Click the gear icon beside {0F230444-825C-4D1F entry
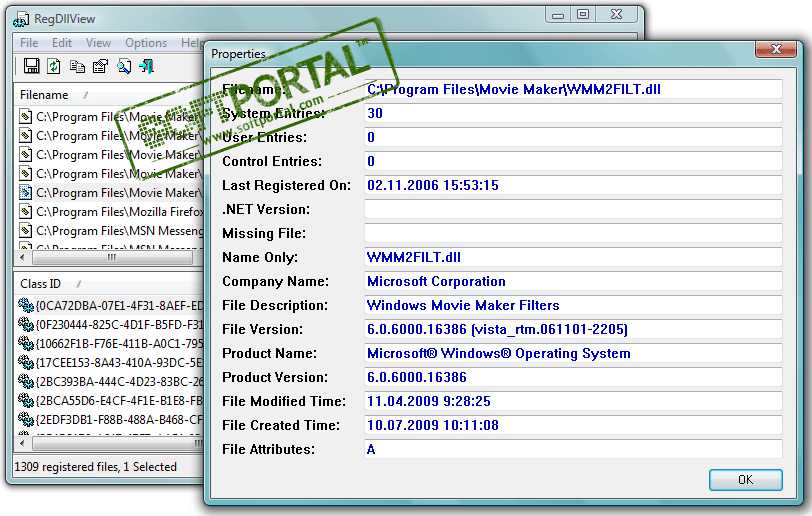This screenshot has width=812, height=516. (x=26, y=324)
